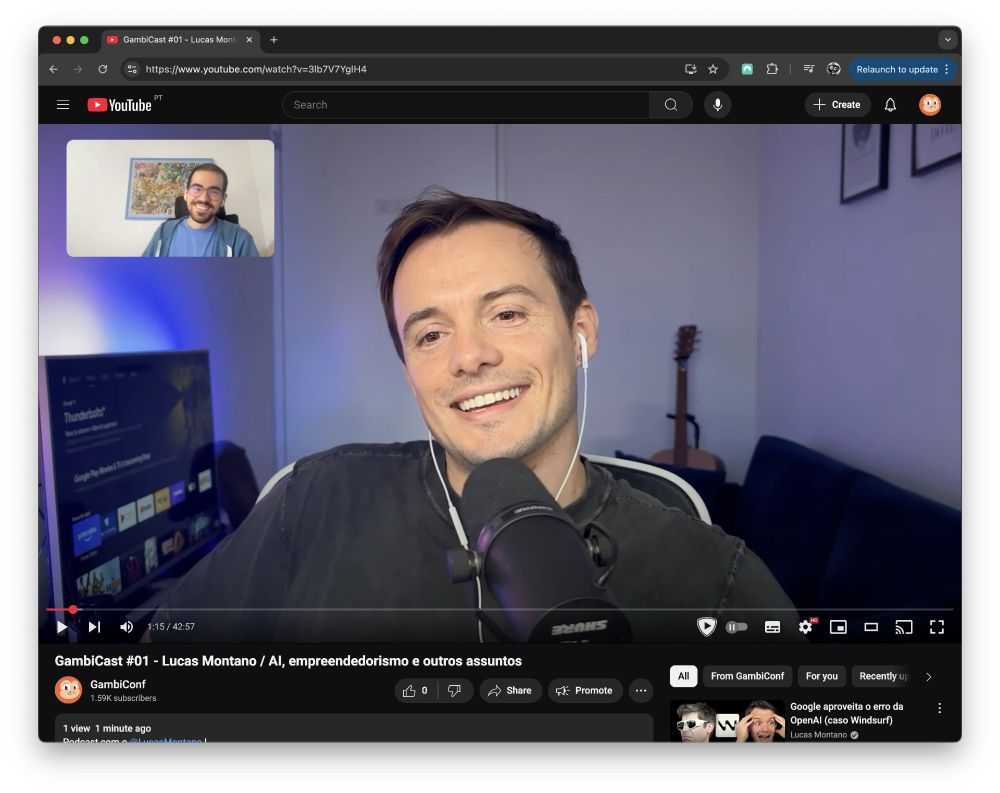Click Relaunch to update button
The width and height of the screenshot is (1000, 793).
[897, 70]
